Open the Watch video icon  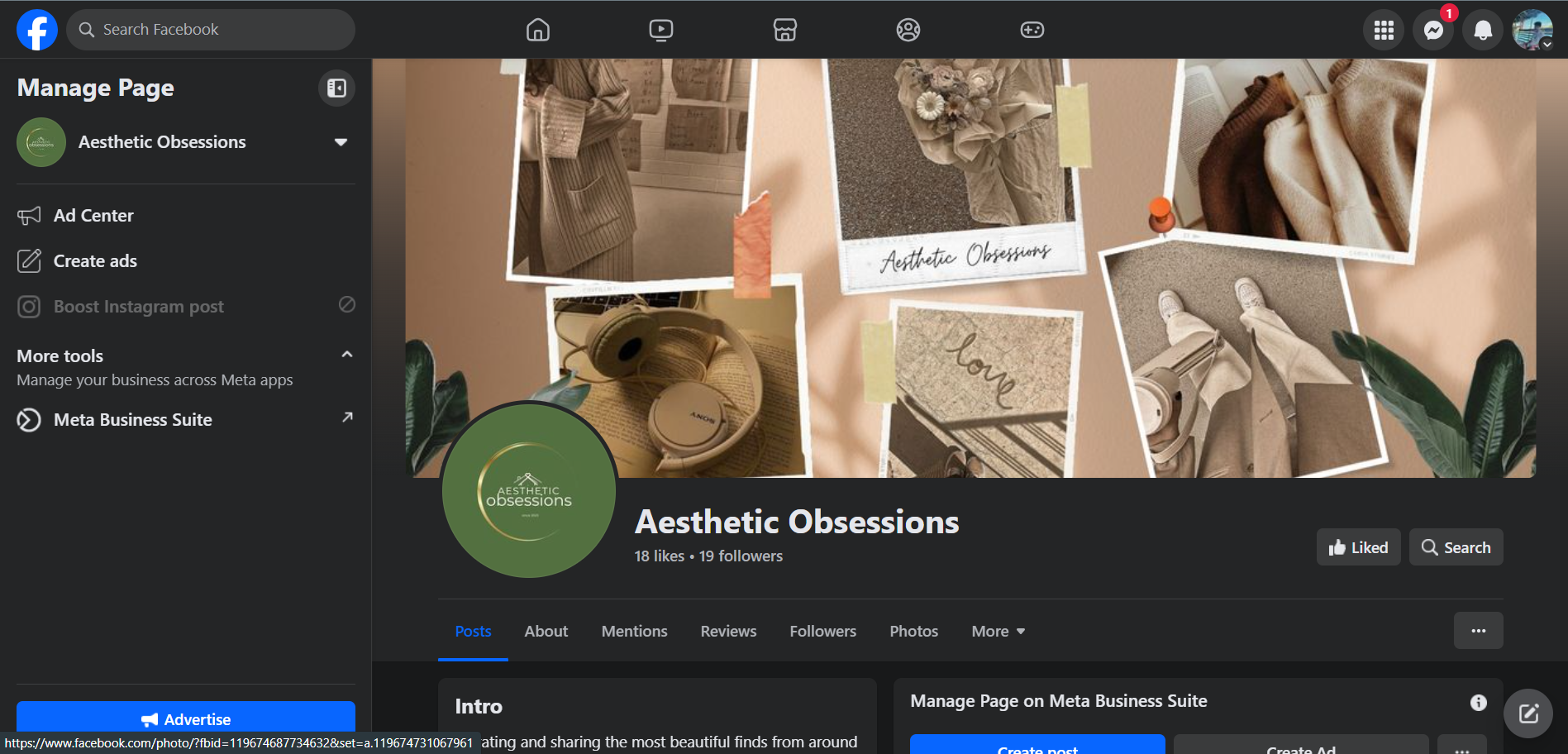tap(661, 30)
